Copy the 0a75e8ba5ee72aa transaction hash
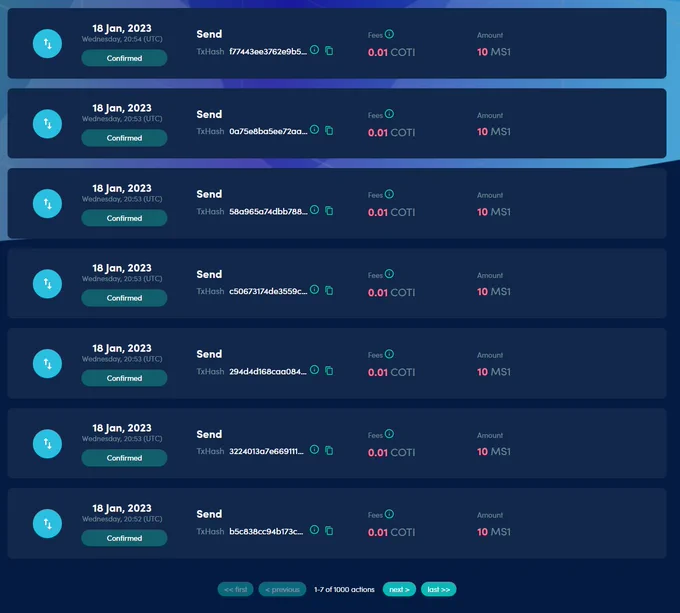Viewport: 680px width, 613px height. [x=329, y=130]
